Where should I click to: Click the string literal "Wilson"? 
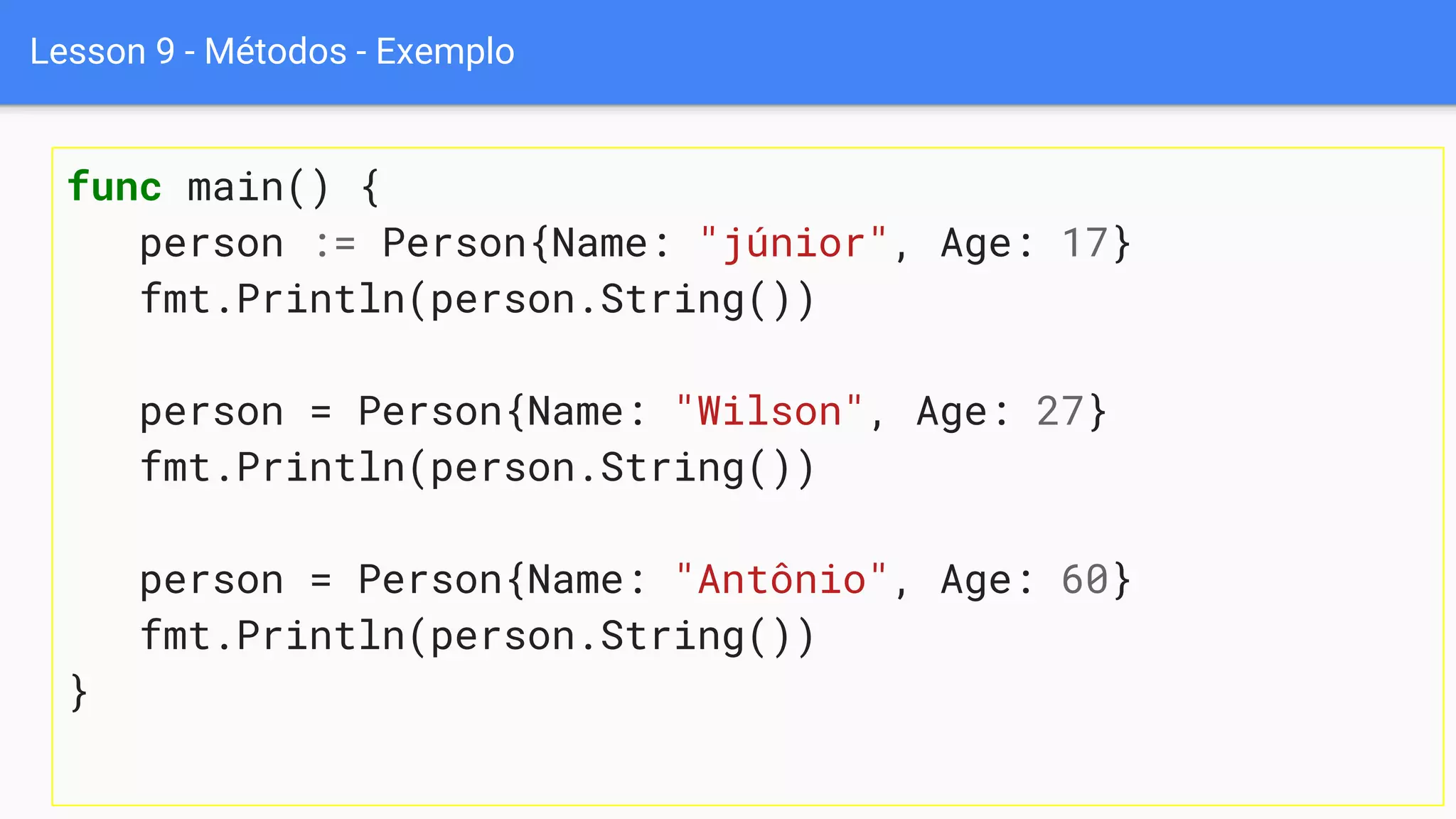(769, 412)
